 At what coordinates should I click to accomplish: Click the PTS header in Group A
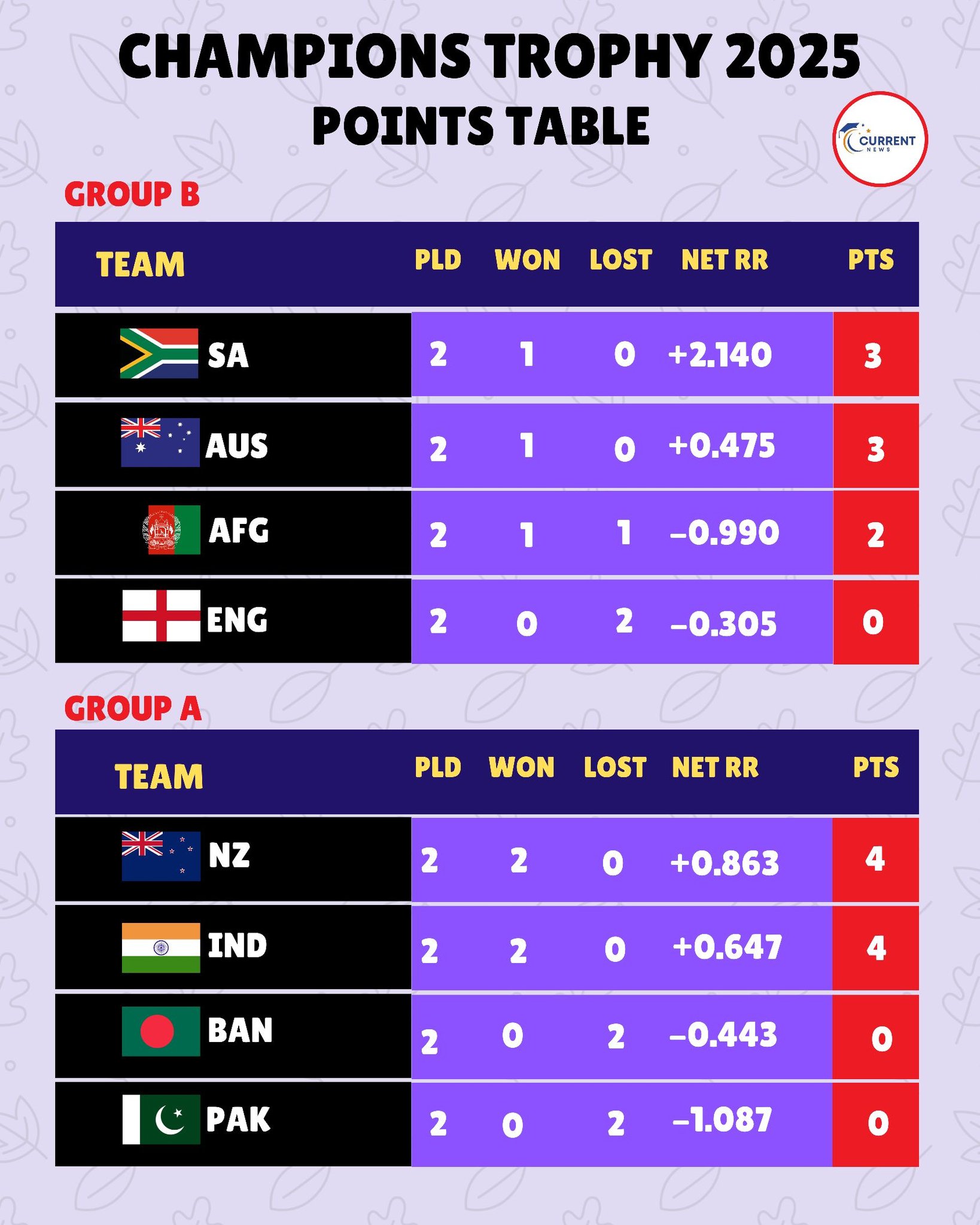pyautogui.click(x=876, y=767)
